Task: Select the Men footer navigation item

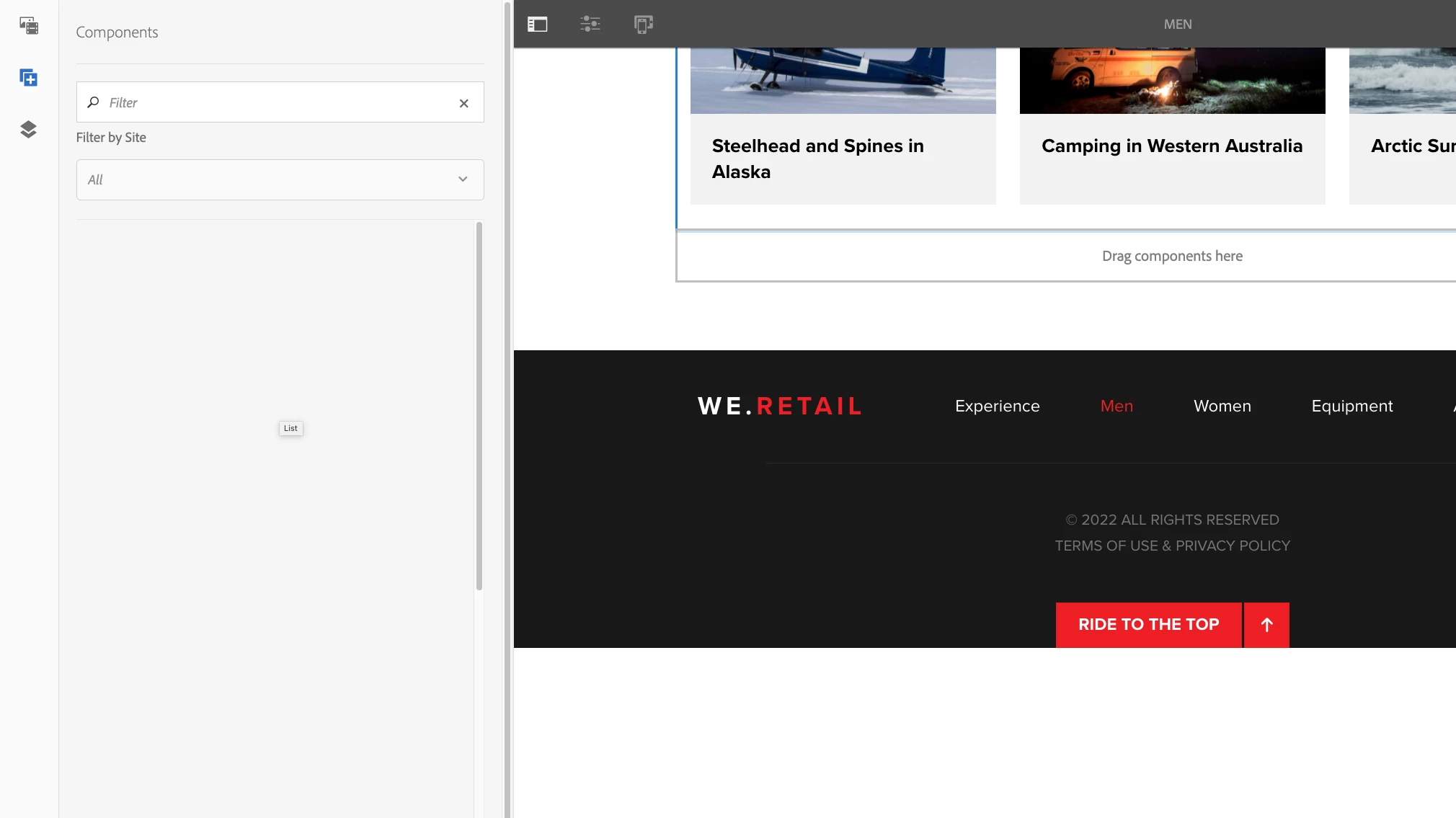Action: (x=1117, y=406)
